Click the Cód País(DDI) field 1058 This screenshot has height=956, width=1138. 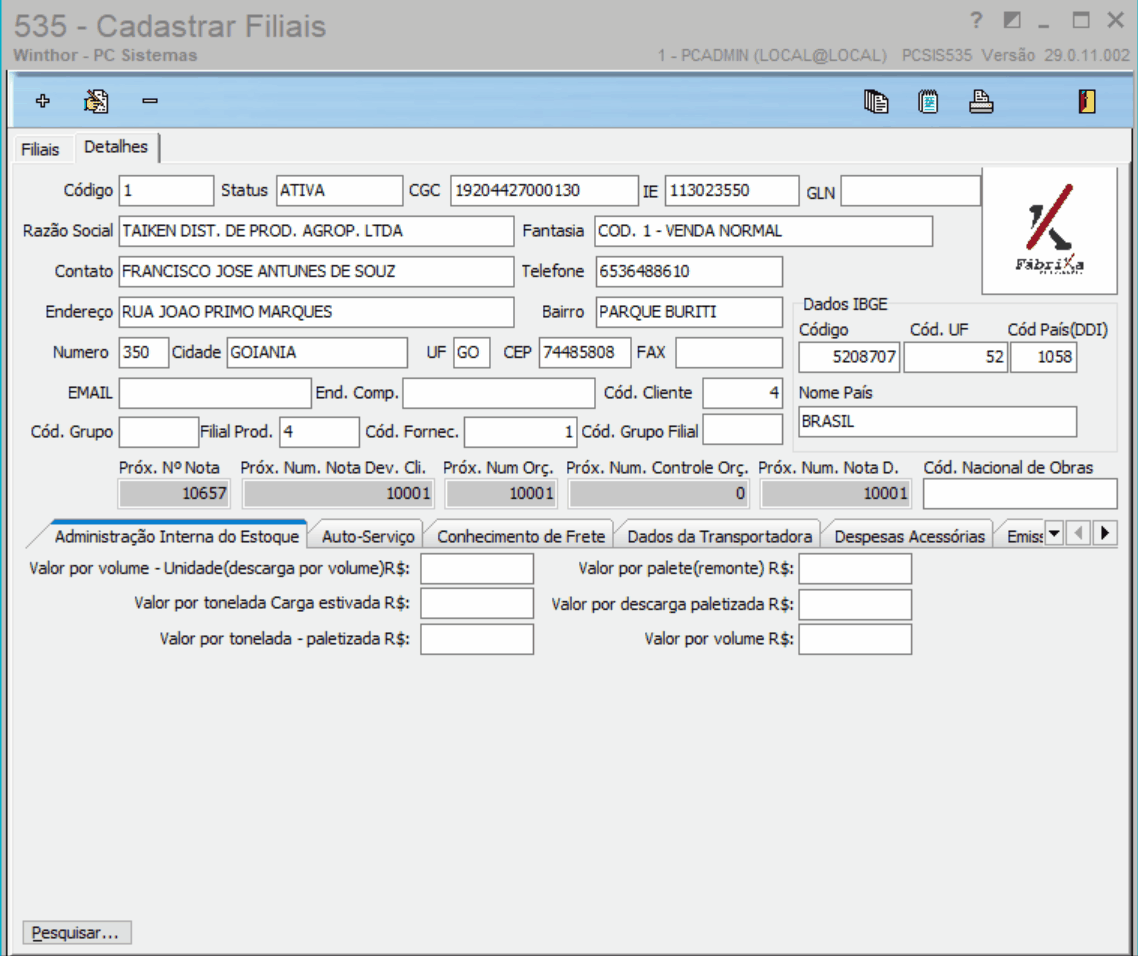1044,357
